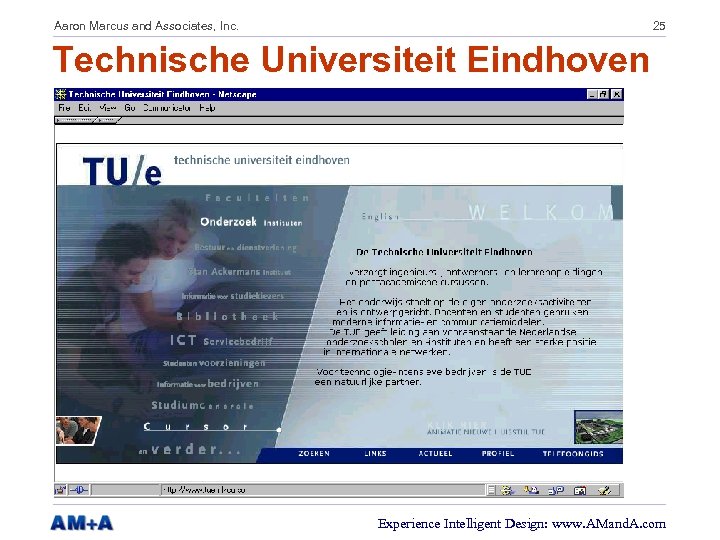The image size is (720, 540).
Task: Open the File menu
Action: [64, 108]
